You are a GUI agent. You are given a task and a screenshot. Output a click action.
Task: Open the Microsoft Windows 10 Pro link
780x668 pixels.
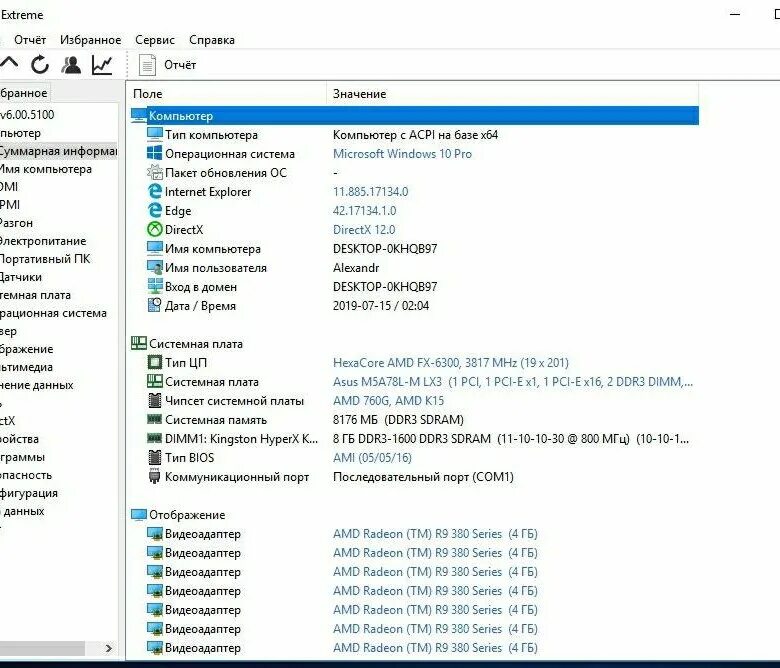[x=402, y=154]
